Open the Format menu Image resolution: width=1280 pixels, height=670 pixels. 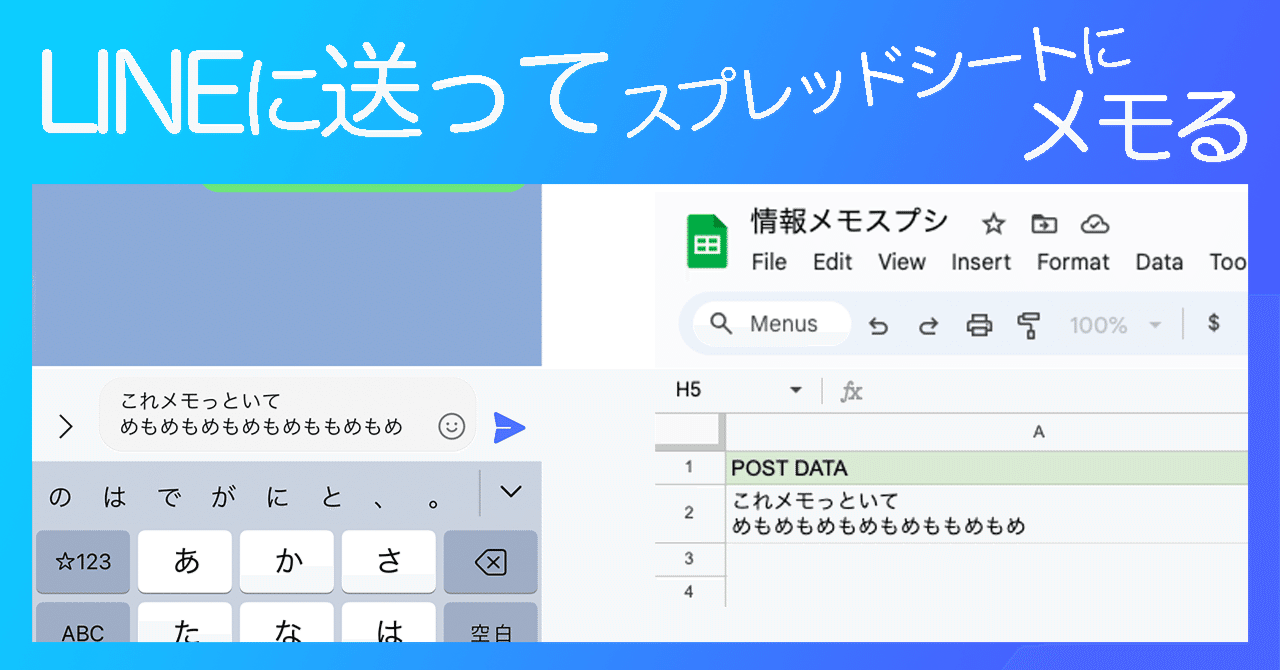click(1073, 262)
